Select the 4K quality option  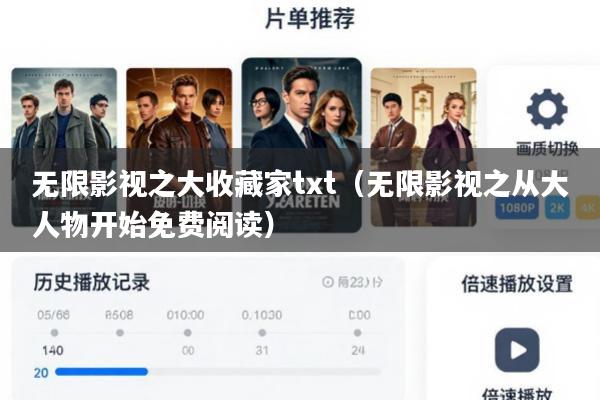(588, 208)
